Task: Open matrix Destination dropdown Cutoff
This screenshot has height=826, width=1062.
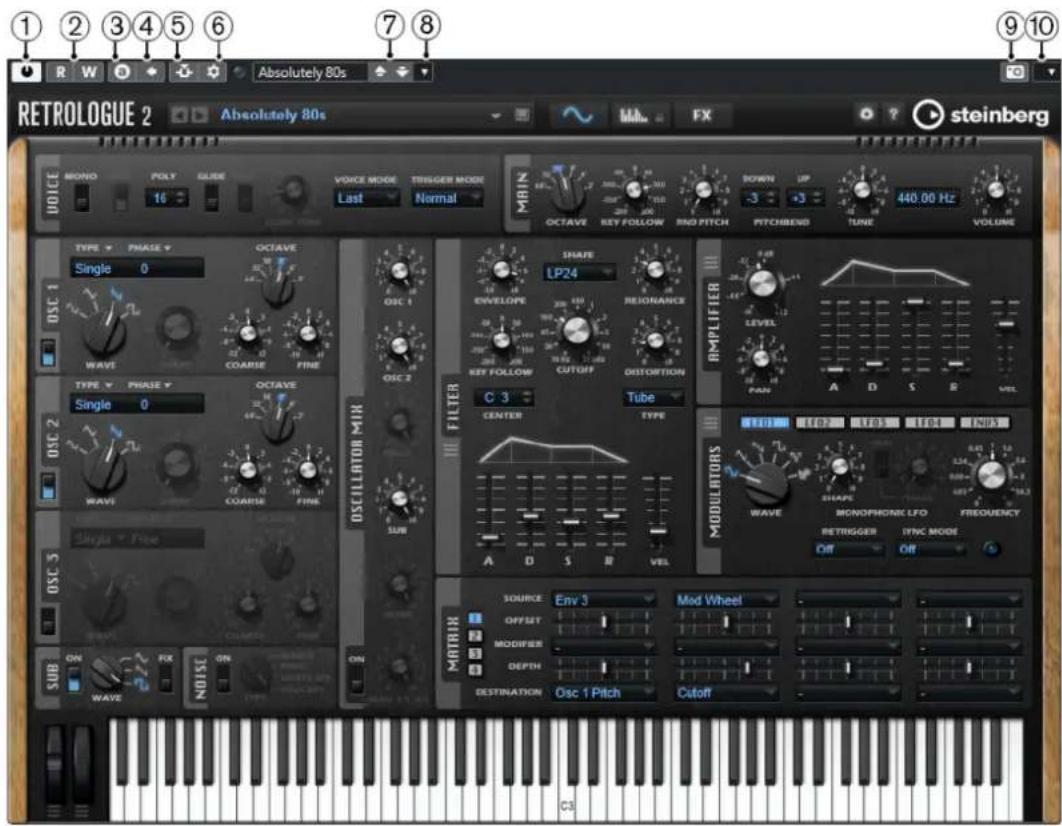Action: point(725,693)
